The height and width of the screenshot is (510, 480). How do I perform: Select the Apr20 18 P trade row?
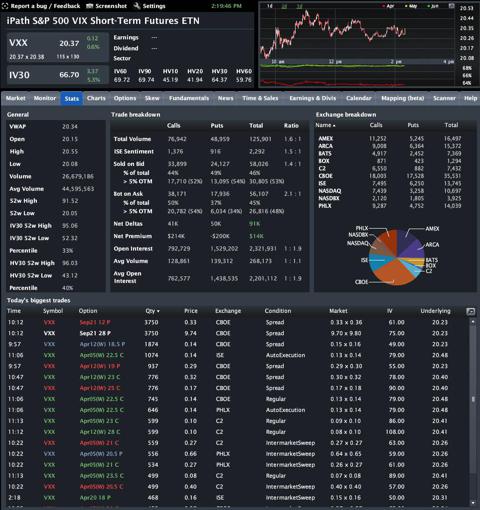(237, 498)
